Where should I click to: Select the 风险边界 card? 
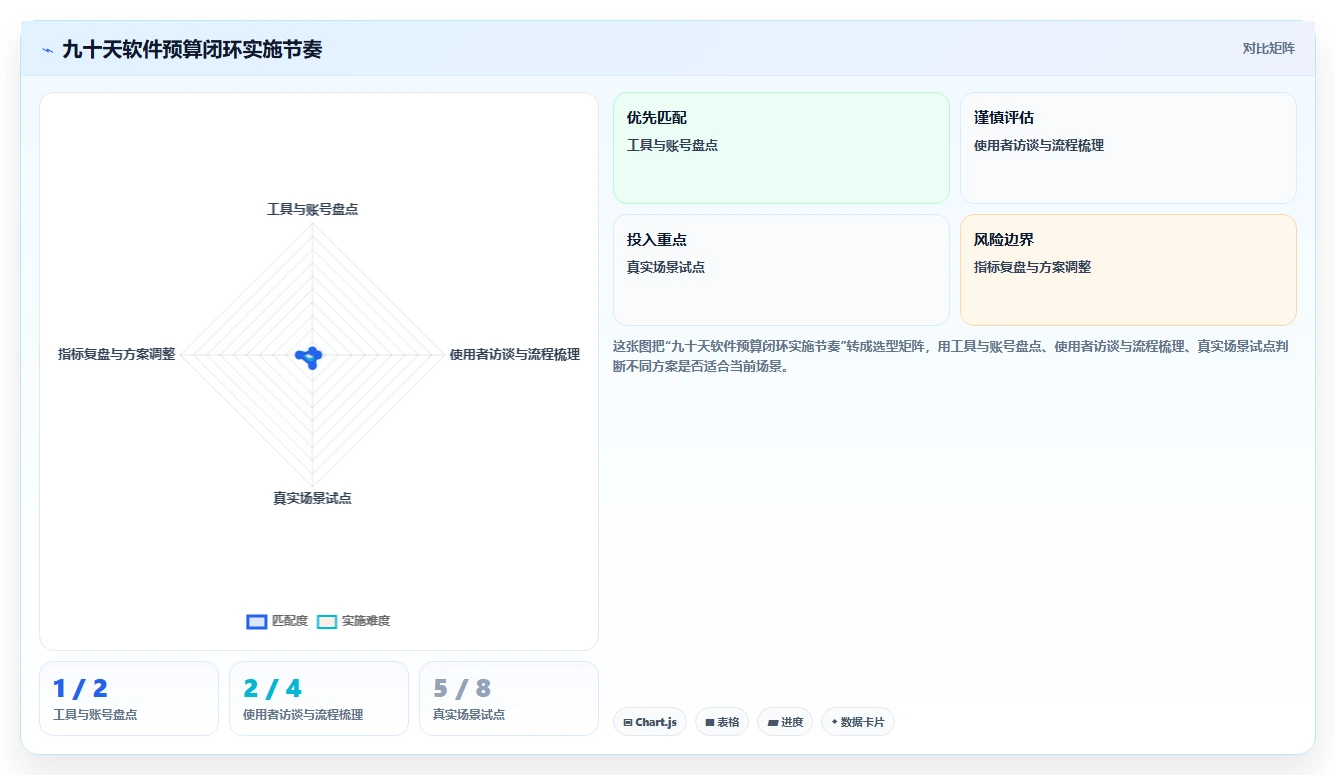(x=1128, y=270)
